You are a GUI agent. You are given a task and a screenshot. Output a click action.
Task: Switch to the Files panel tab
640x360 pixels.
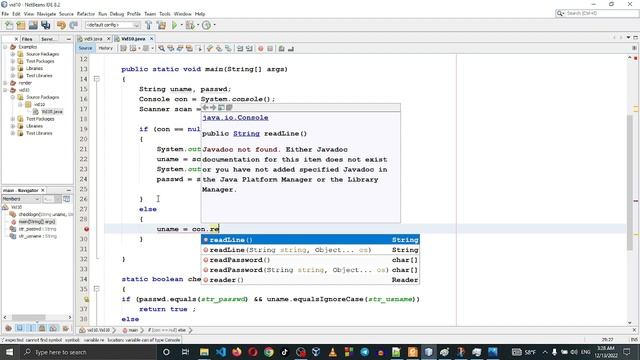pos(27,39)
